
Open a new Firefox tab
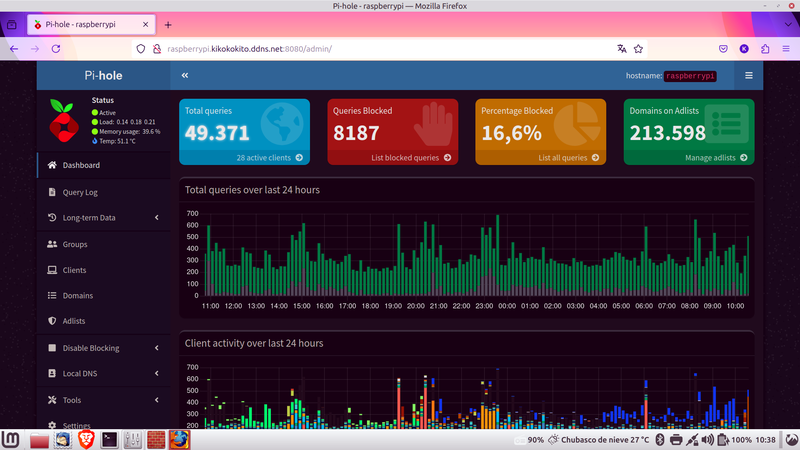[168, 24]
